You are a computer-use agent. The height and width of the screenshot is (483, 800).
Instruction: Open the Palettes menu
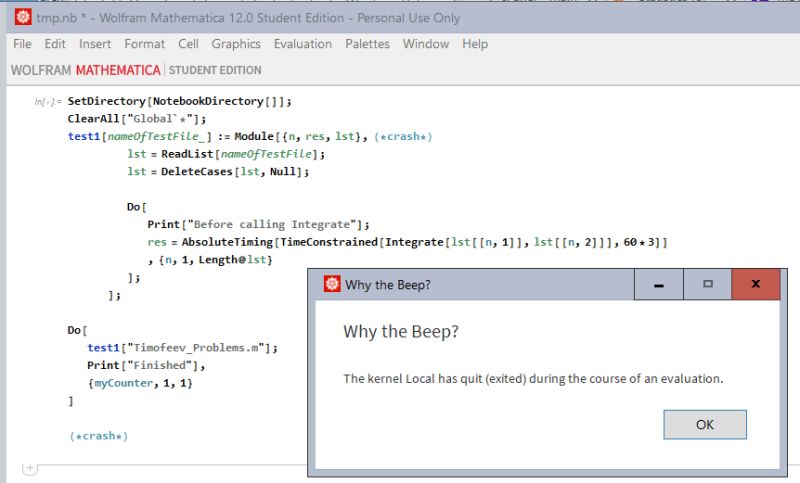[x=367, y=44]
